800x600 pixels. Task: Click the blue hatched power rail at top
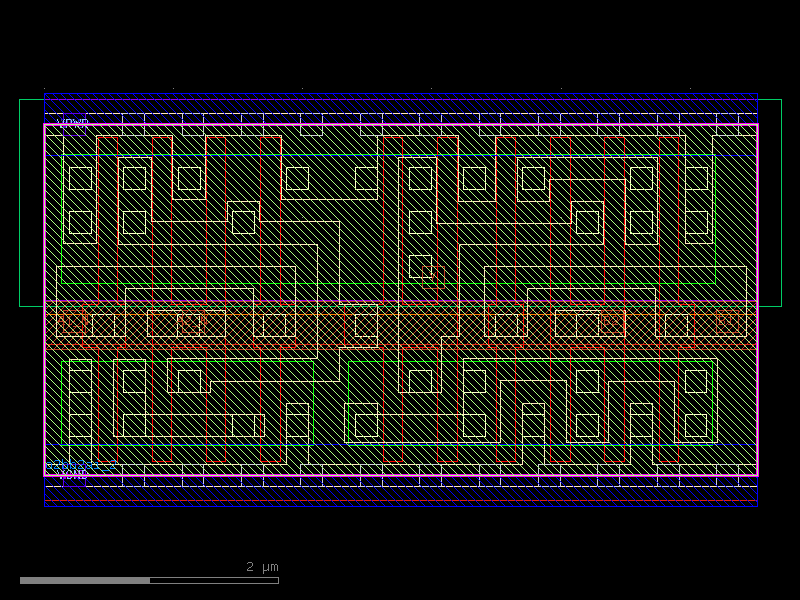[400, 103]
